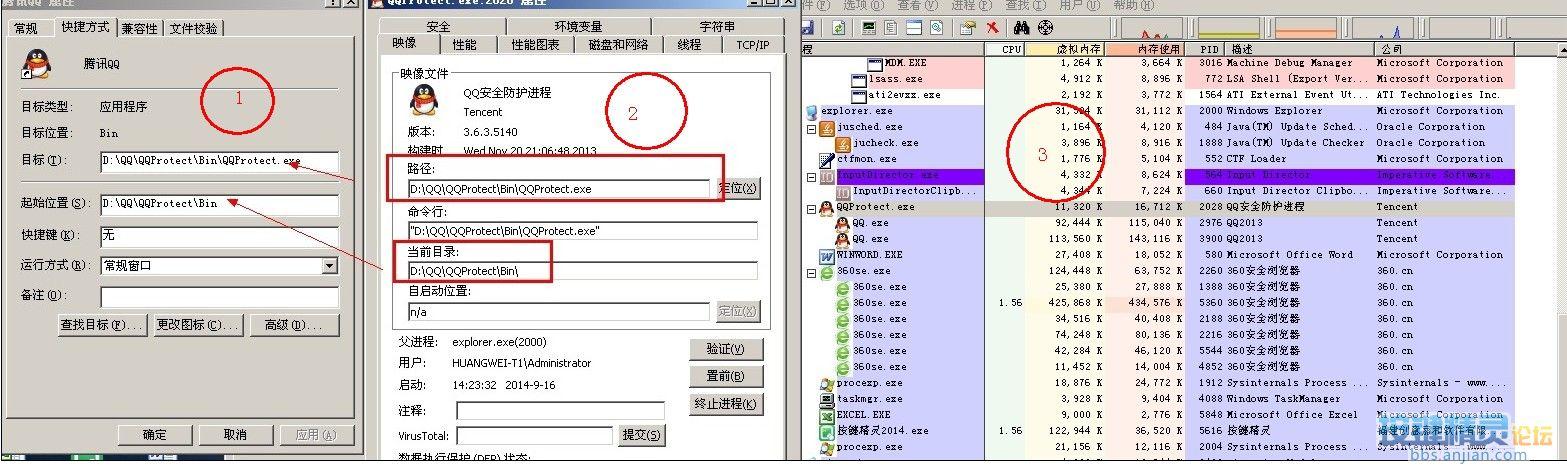Image resolution: width=1567 pixels, height=470 pixels.
Task: Click the 备注 comment field in shortcut properties
Action: (x=219, y=297)
